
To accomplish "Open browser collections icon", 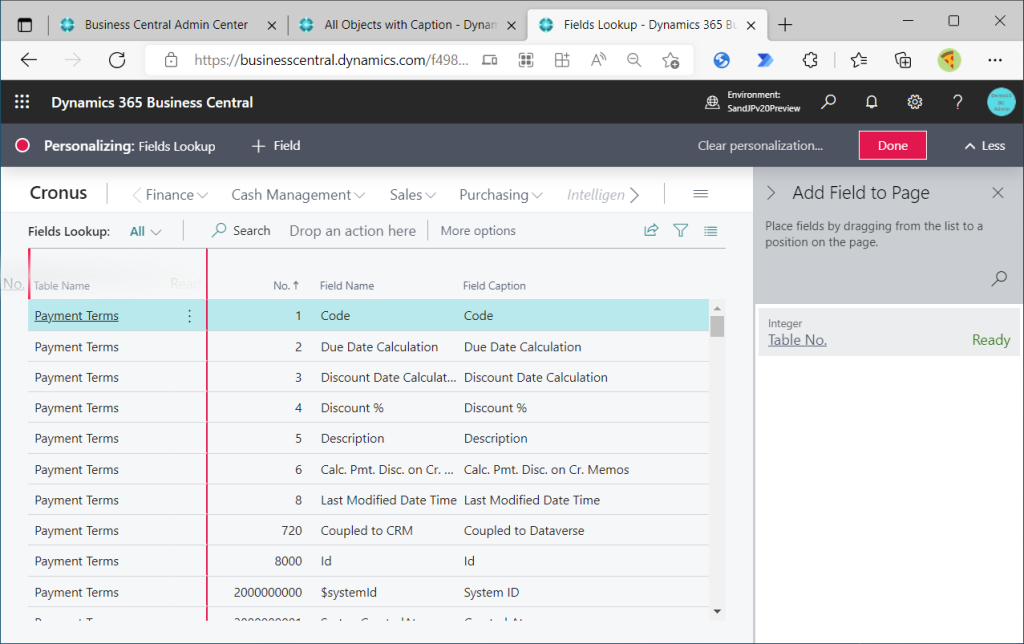I will coord(903,60).
